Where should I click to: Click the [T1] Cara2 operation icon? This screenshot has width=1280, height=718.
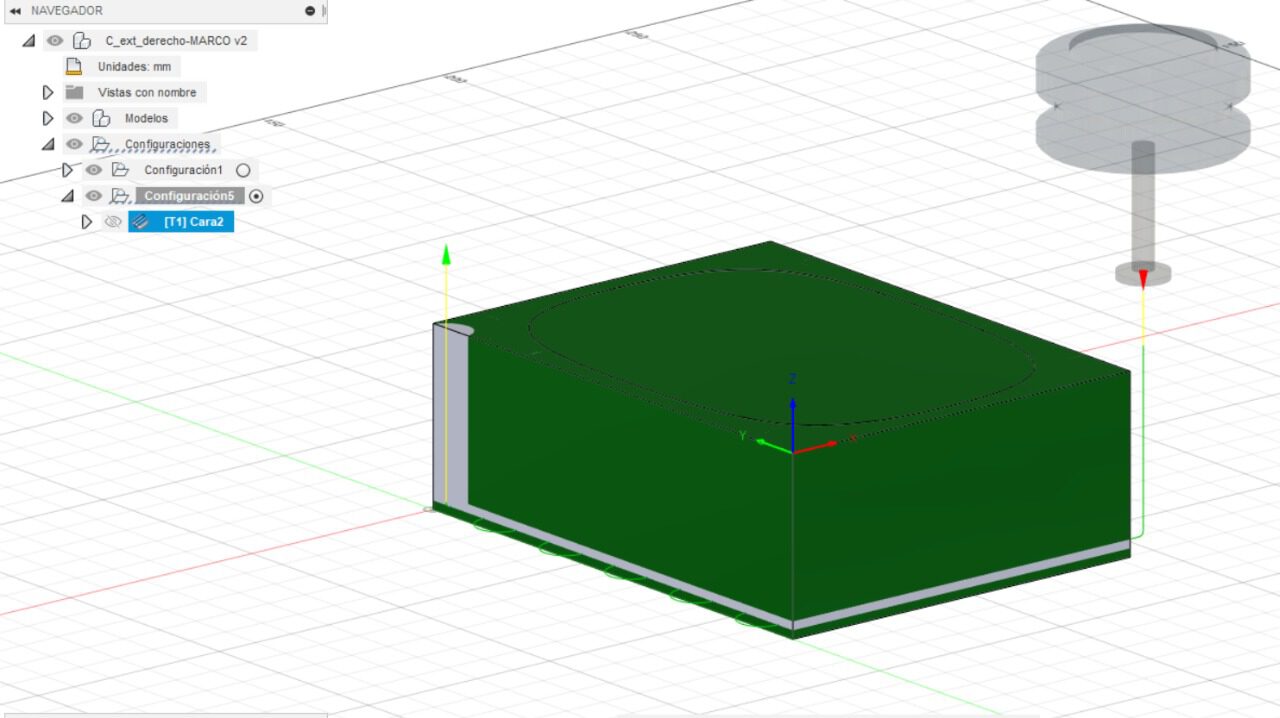[141, 222]
